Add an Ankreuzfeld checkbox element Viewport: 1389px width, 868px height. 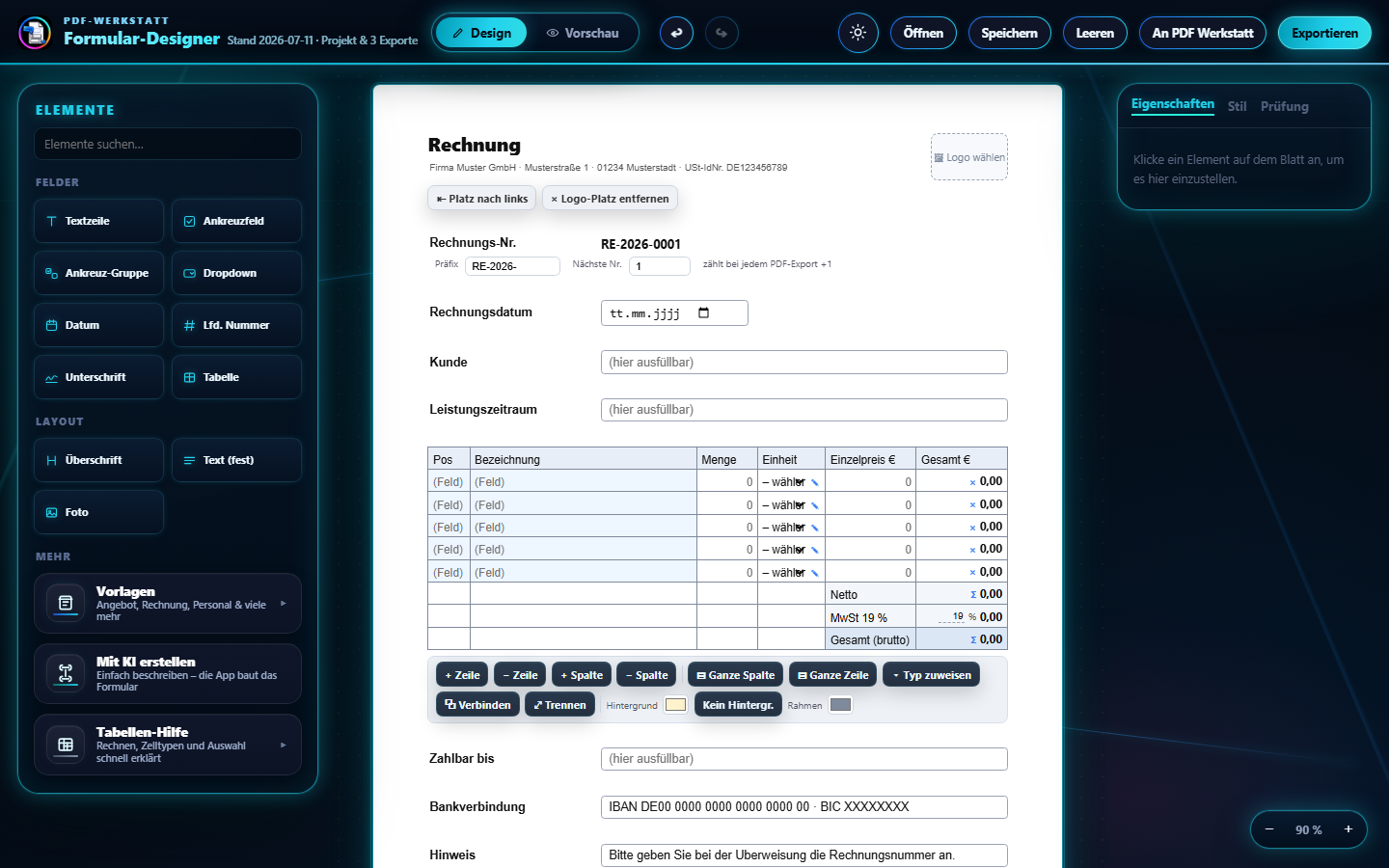(x=236, y=221)
